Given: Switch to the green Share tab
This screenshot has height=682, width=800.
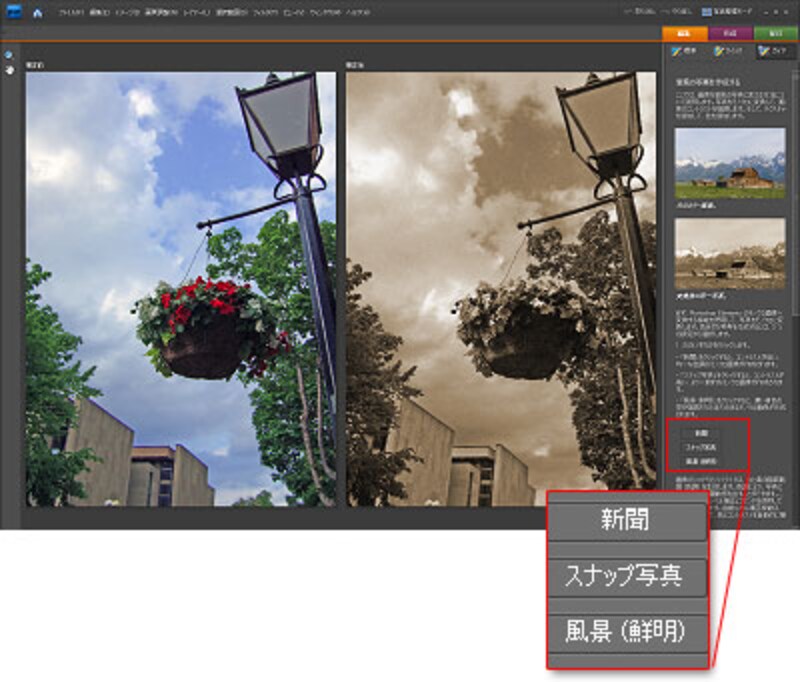Looking at the screenshot, I should pos(775,33).
